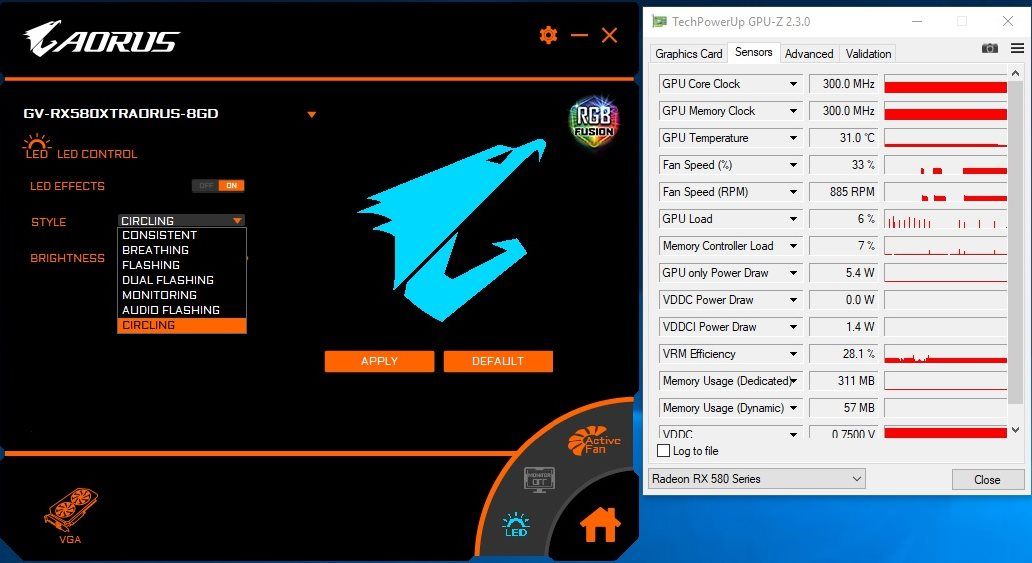
Task: Expand the GPU Load sensor dropdown
Action: pos(793,219)
